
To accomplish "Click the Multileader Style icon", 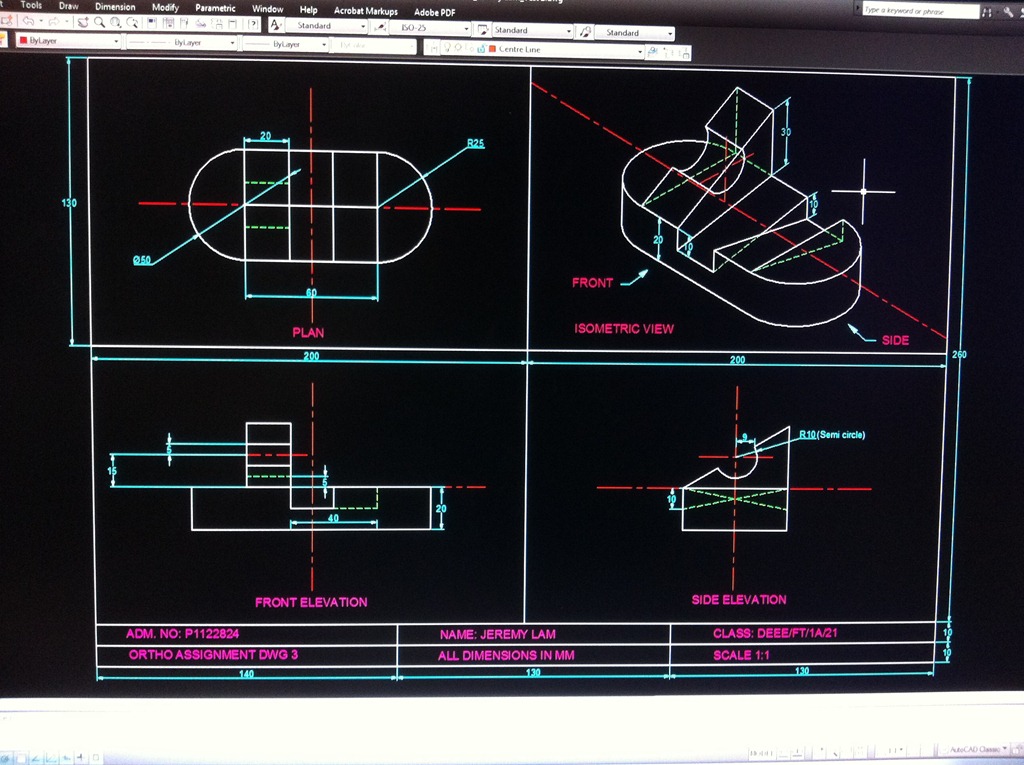I will click(x=586, y=31).
